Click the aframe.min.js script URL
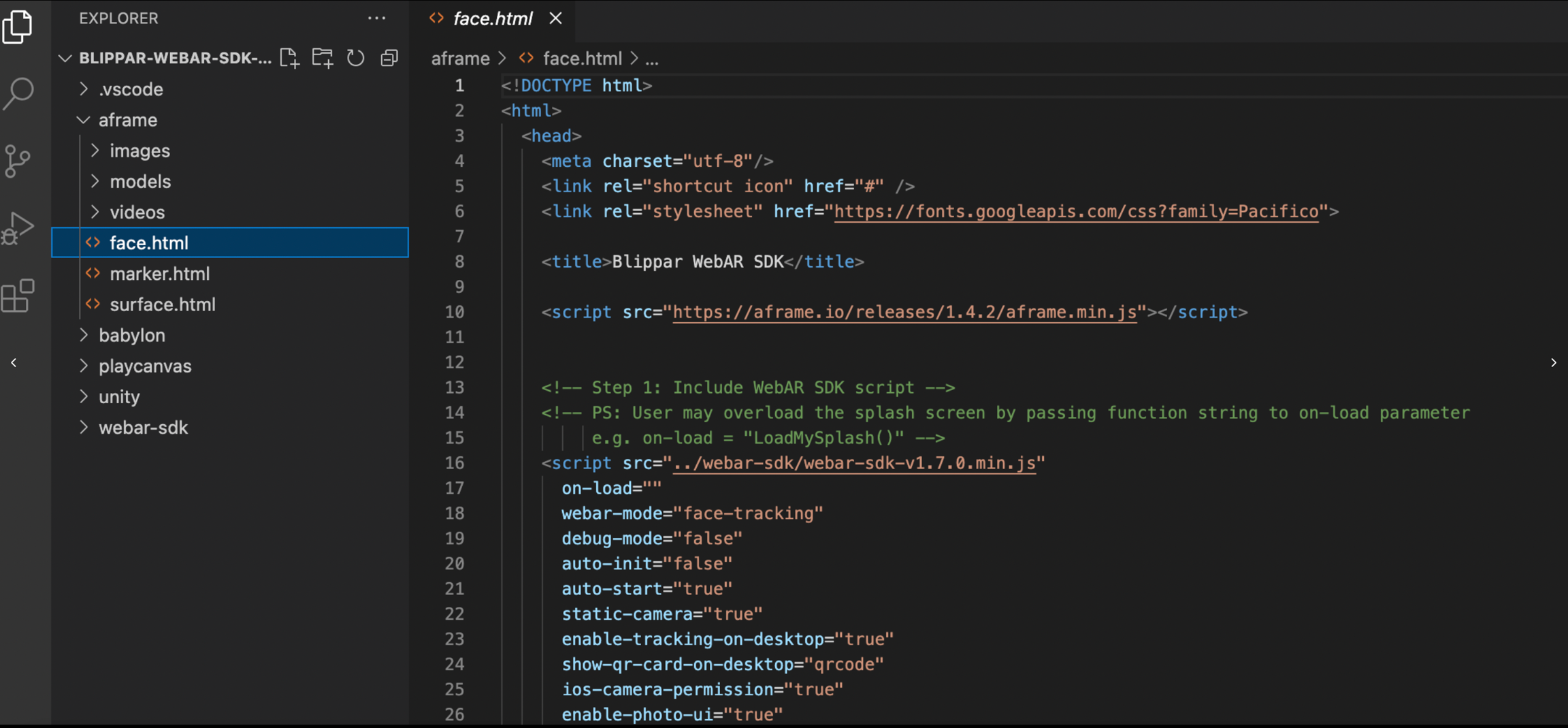The image size is (1568, 728). (904, 312)
